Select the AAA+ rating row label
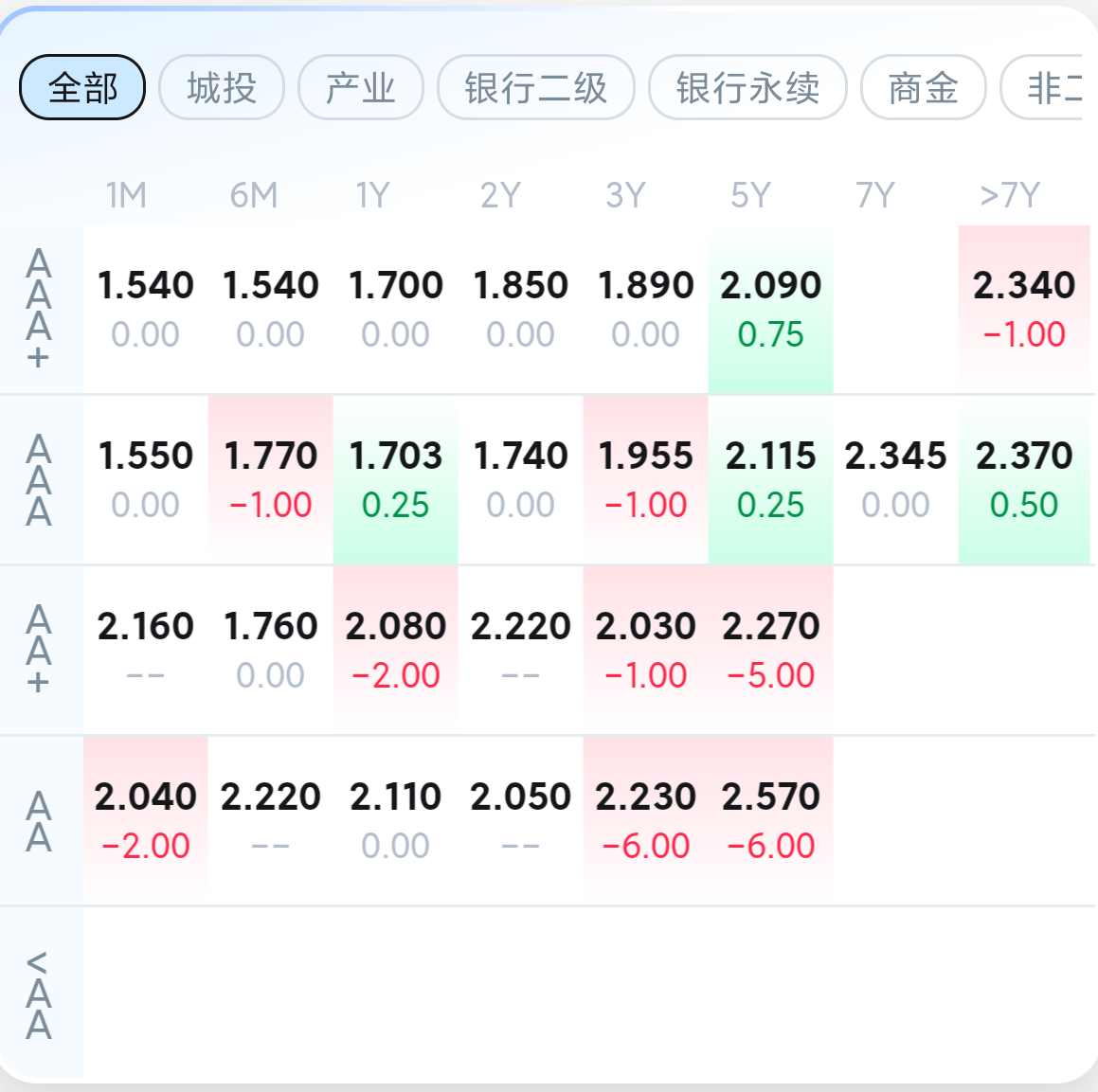Image resolution: width=1098 pixels, height=1092 pixels. pyautogui.click(x=39, y=309)
